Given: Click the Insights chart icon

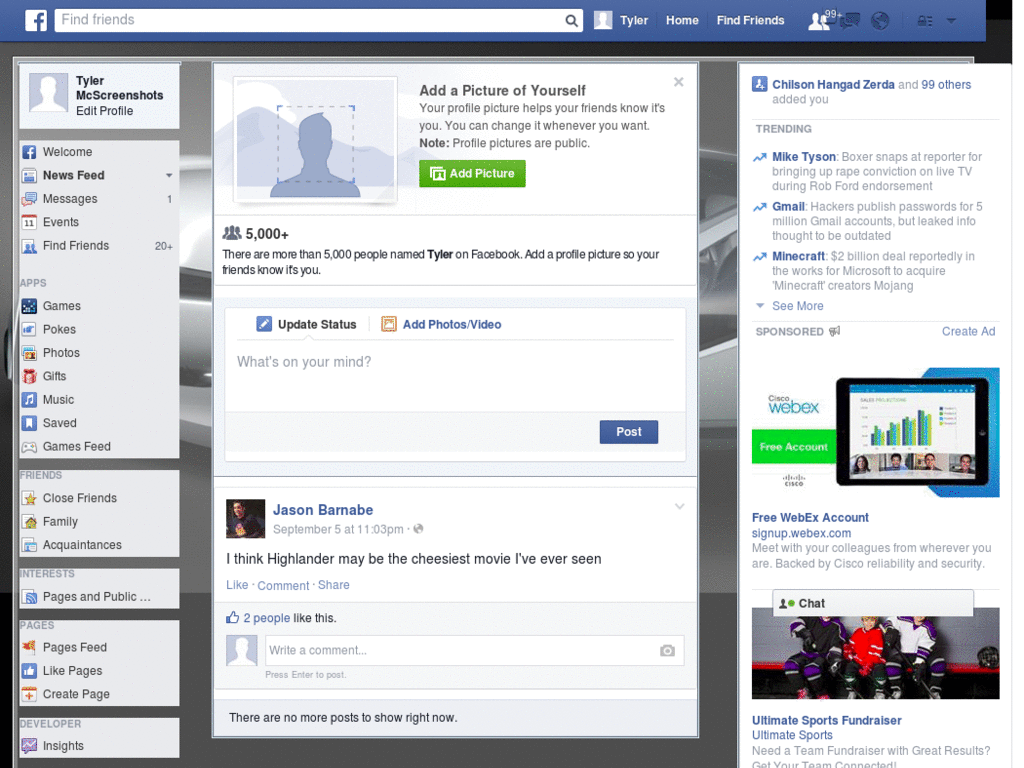Looking at the screenshot, I should 29,745.
